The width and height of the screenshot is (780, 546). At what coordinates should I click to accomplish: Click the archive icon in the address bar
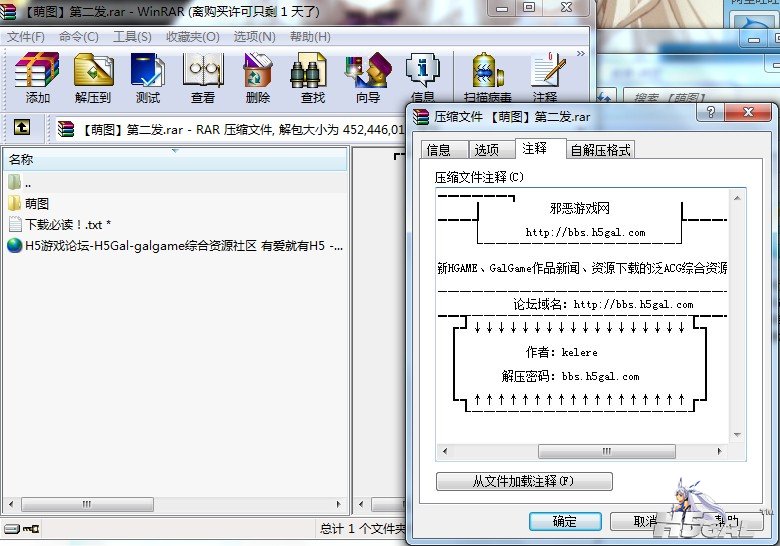(x=66, y=129)
